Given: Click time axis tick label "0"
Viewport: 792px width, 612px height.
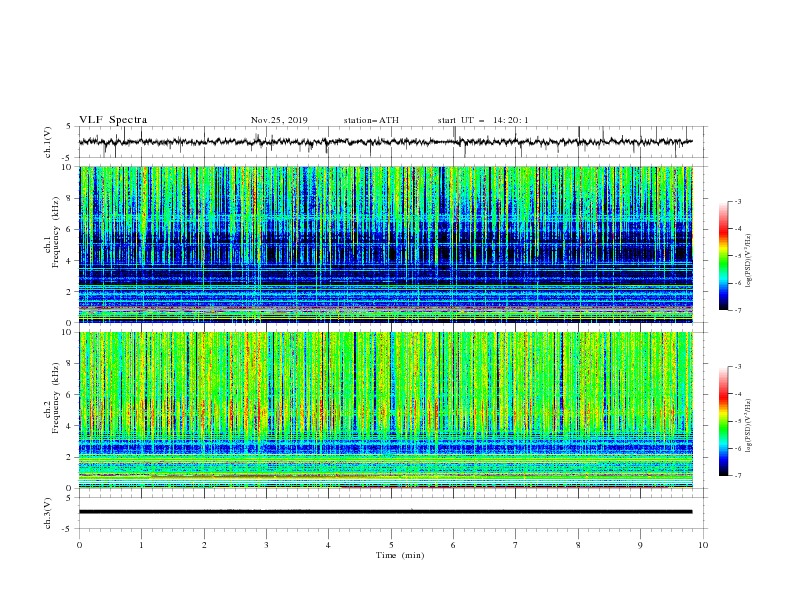Looking at the screenshot, I should (x=79, y=545).
